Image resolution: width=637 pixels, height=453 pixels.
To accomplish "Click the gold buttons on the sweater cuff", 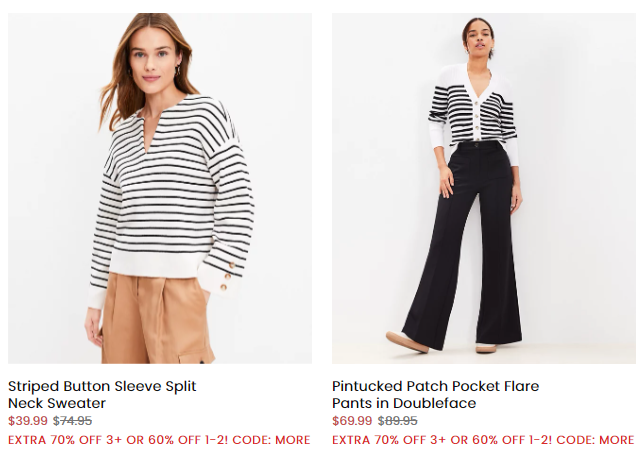I will [x=228, y=277].
